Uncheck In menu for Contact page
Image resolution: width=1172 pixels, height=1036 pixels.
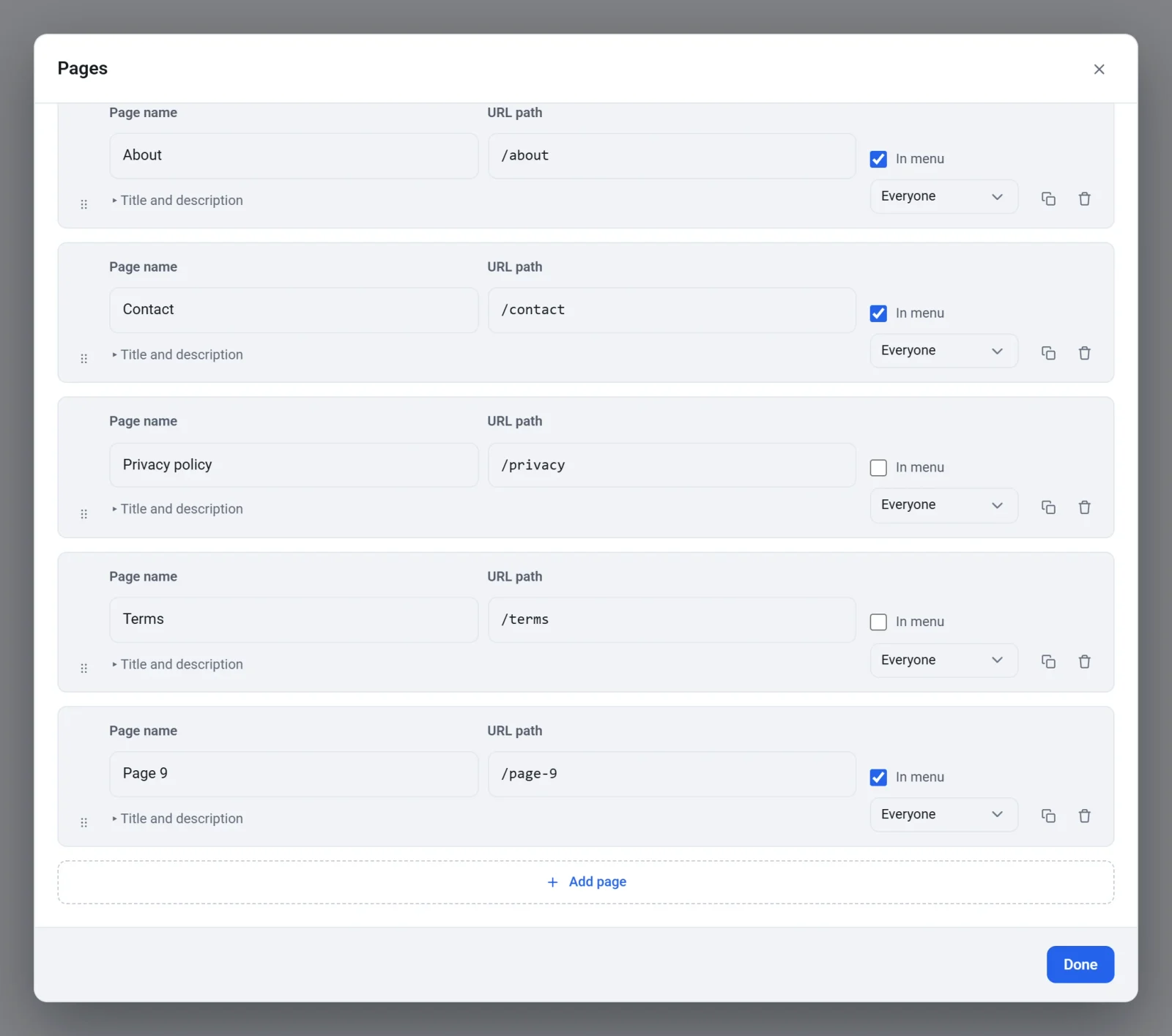coord(878,313)
